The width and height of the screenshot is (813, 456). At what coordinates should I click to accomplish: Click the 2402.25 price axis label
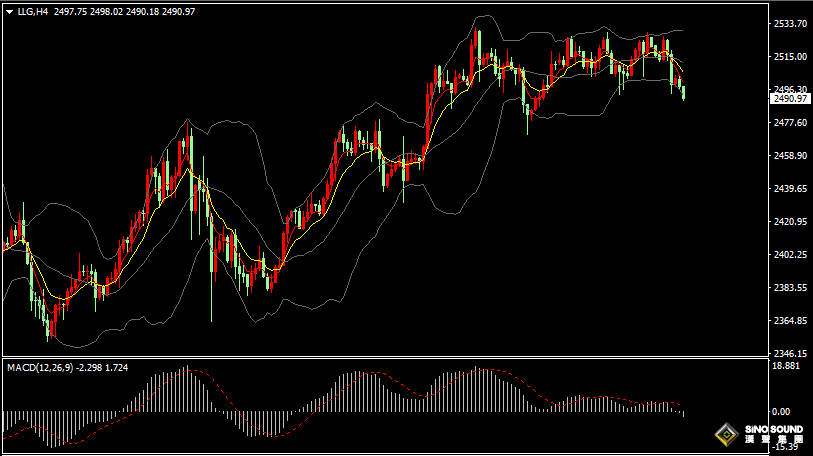coord(790,255)
